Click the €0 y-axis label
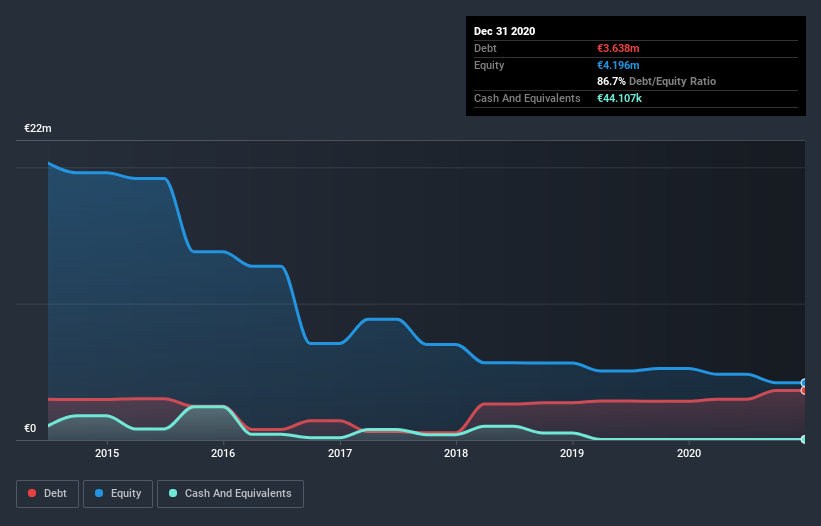The height and width of the screenshot is (526, 821). pos(30,428)
